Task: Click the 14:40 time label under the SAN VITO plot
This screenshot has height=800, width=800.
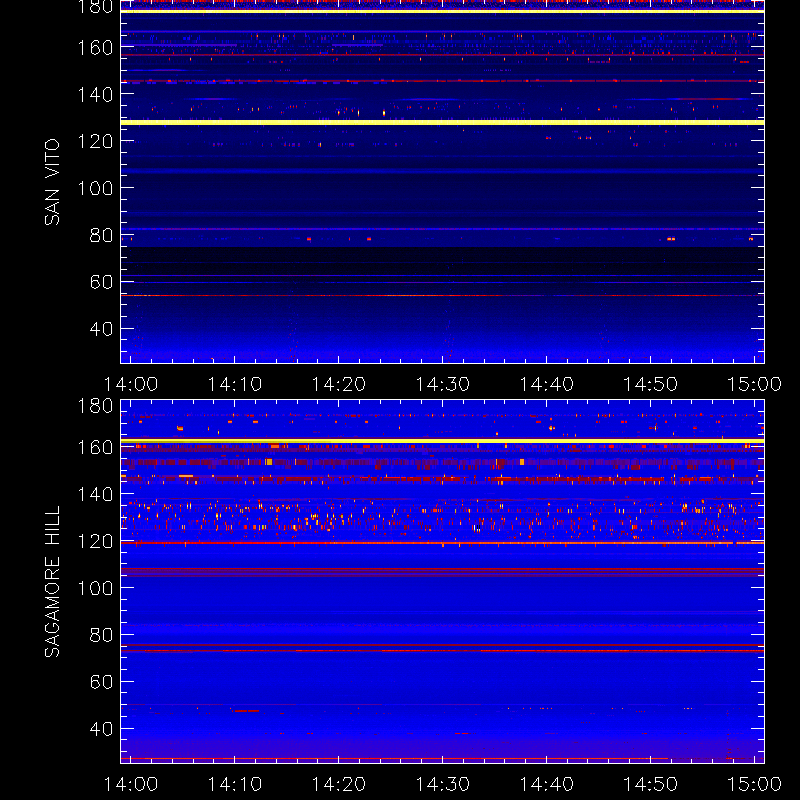Action: tap(546, 384)
